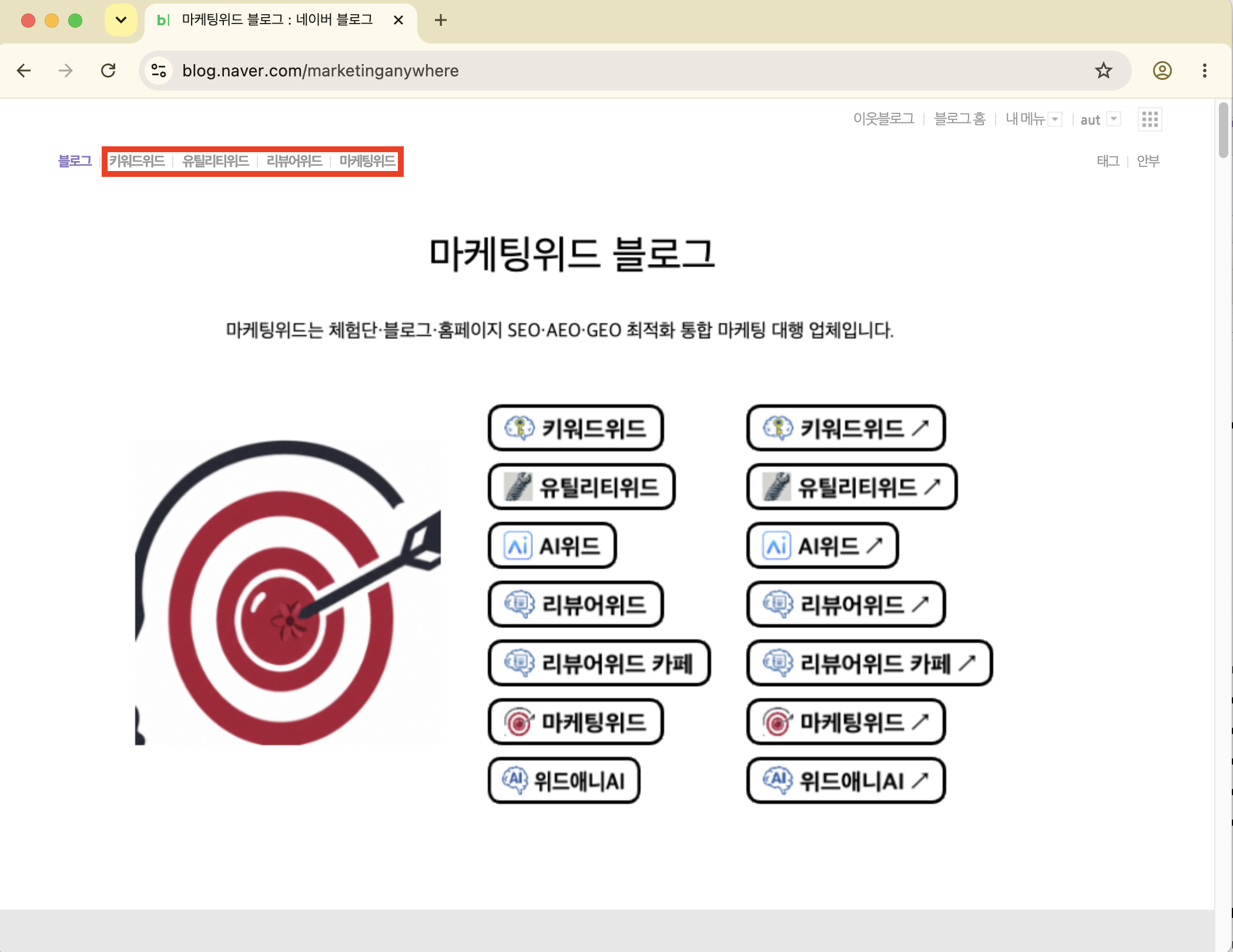Viewport: 1233px width, 952px height.
Task: Click the 유틸리티위드 button without arrow
Action: tap(582, 487)
